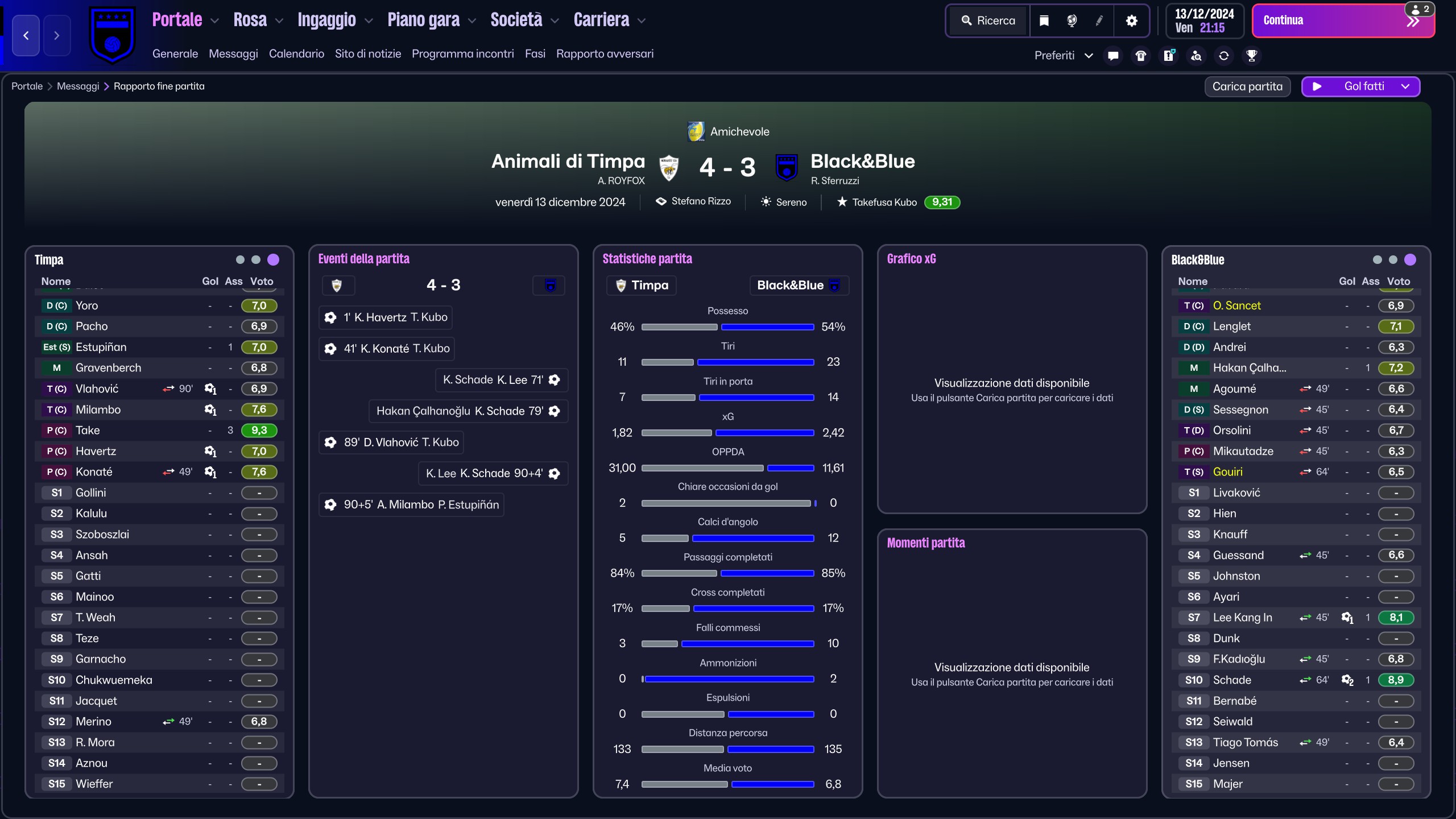The width and height of the screenshot is (1456, 819).
Task: Click the globe world icon
Action: tap(1072, 20)
